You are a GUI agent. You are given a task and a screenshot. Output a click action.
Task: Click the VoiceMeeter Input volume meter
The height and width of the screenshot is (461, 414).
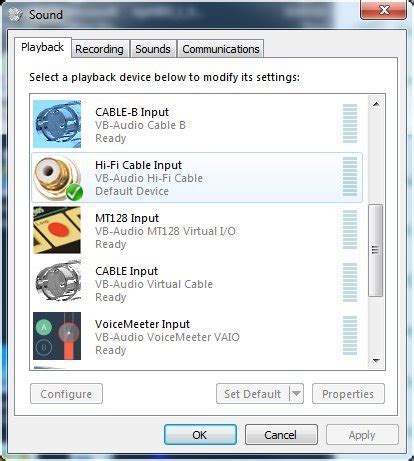350,336
